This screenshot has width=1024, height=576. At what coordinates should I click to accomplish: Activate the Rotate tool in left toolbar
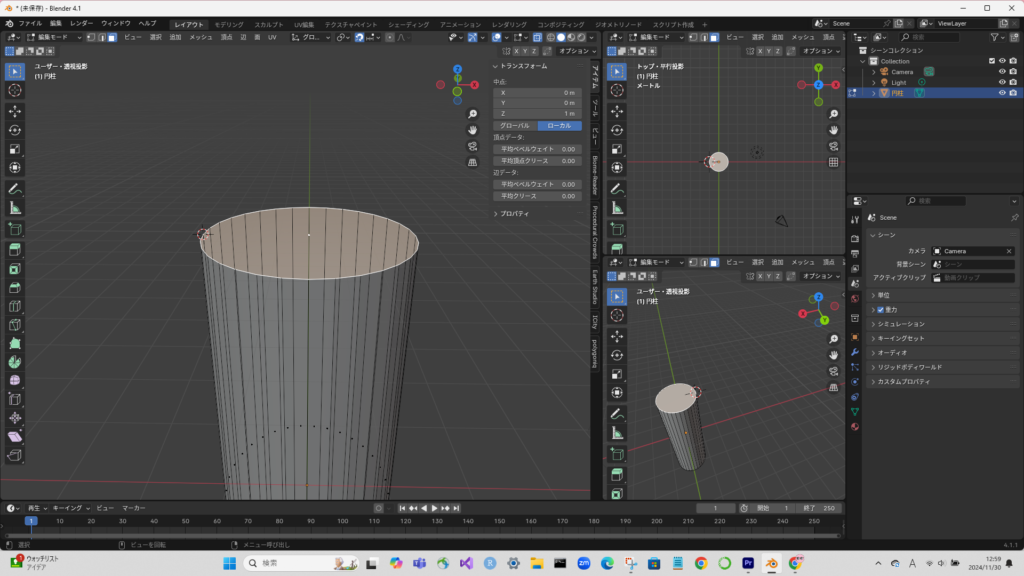[15, 129]
